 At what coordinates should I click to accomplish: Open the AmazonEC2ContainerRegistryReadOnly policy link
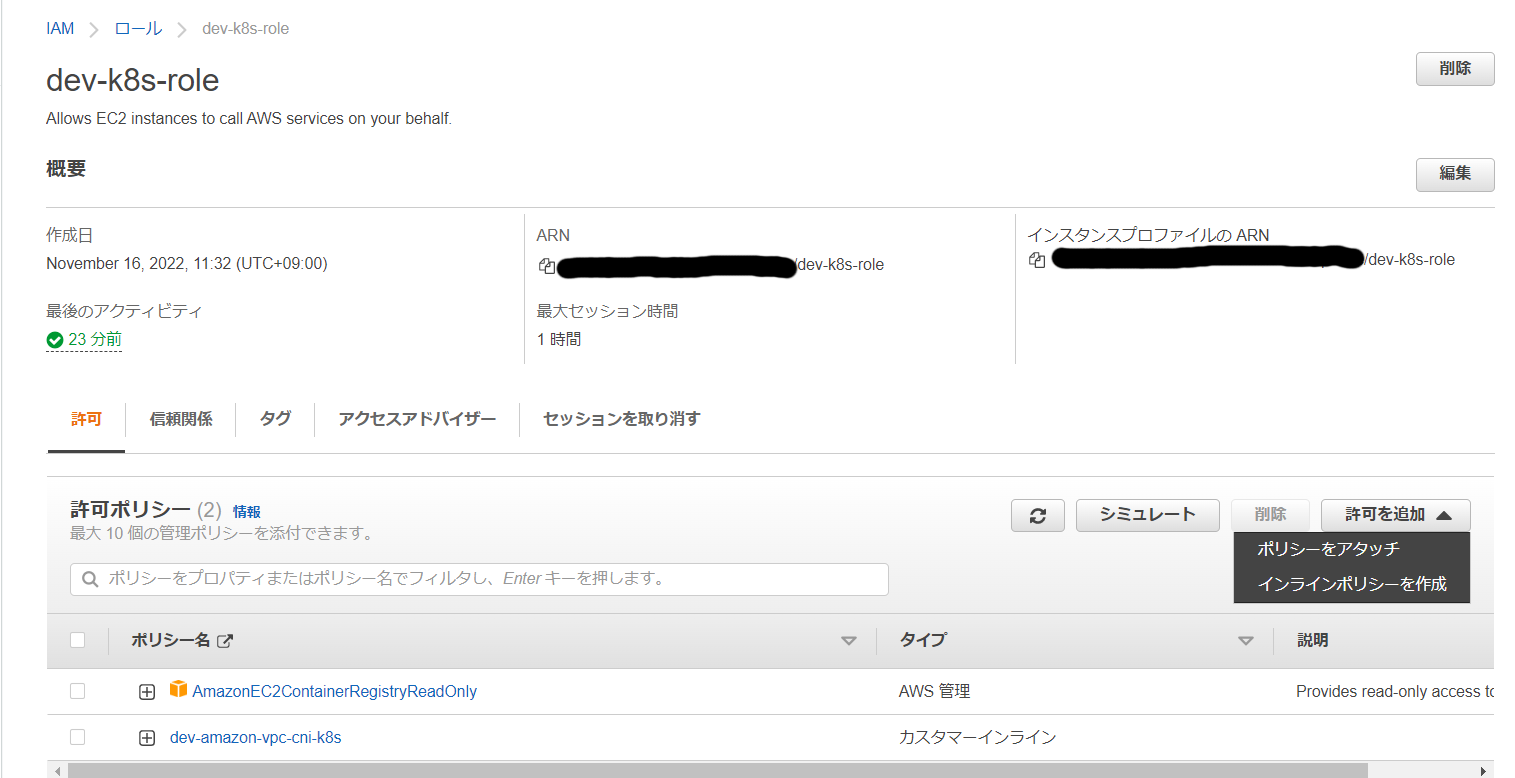click(x=334, y=691)
